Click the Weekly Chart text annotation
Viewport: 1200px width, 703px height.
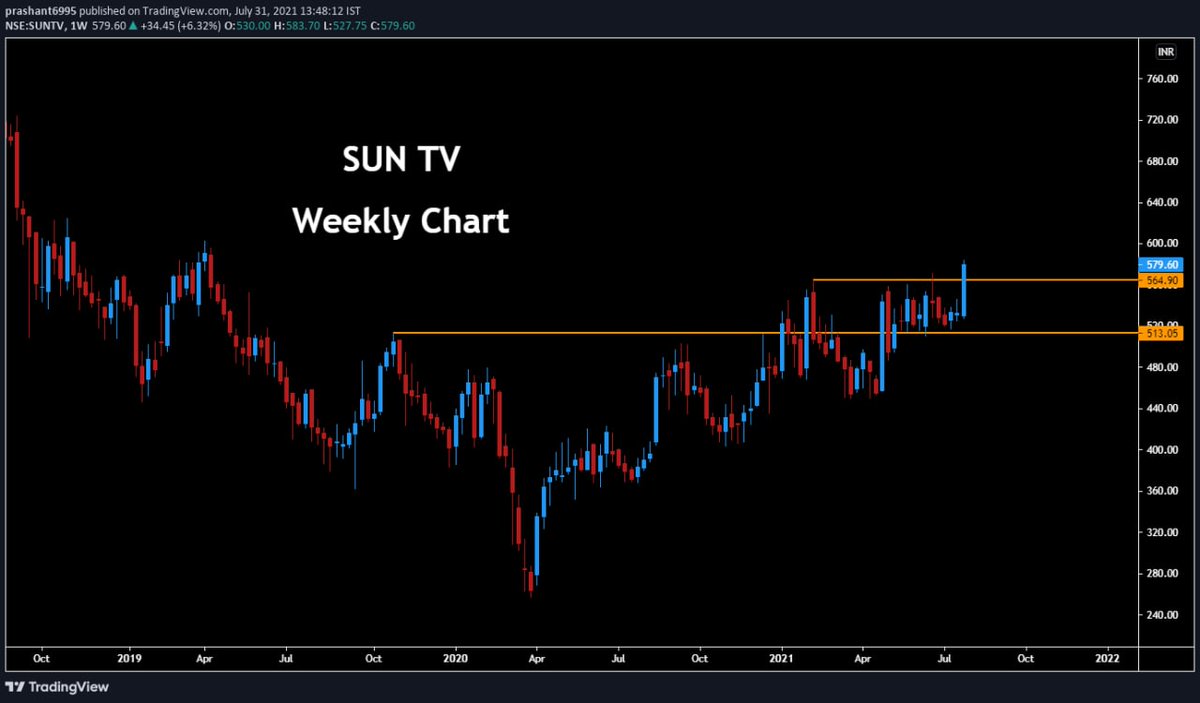coord(401,221)
